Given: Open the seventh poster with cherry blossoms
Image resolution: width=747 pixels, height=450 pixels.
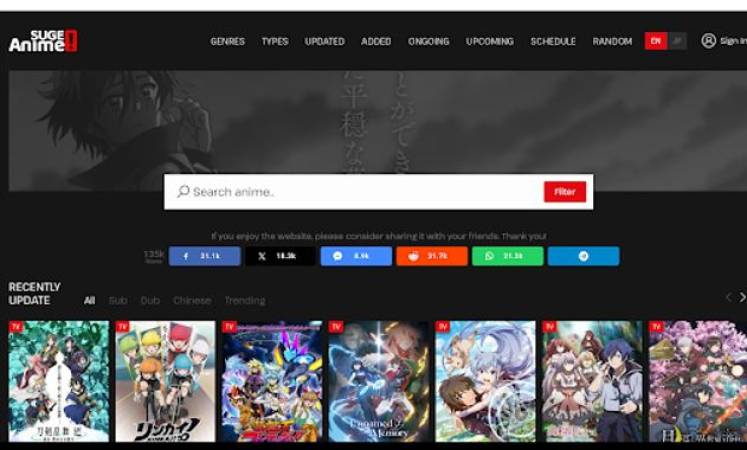Looking at the screenshot, I should point(698,381).
